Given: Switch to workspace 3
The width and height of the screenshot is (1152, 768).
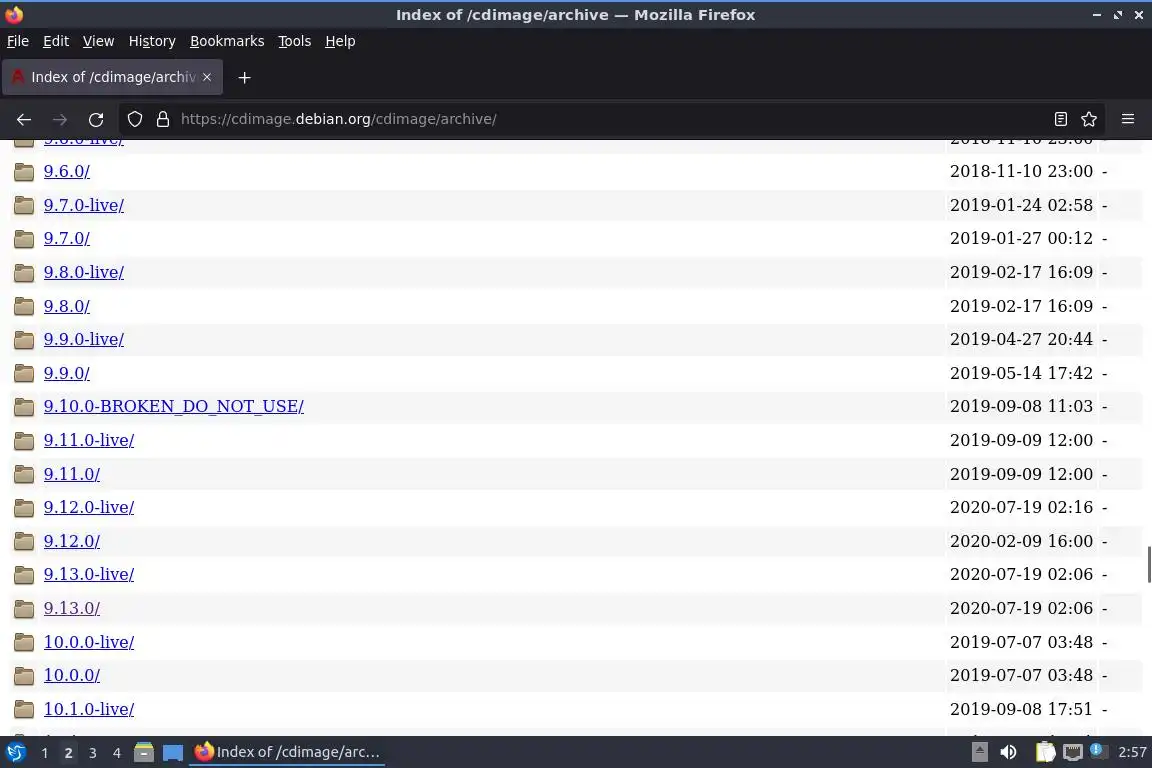Looking at the screenshot, I should 93,753.
